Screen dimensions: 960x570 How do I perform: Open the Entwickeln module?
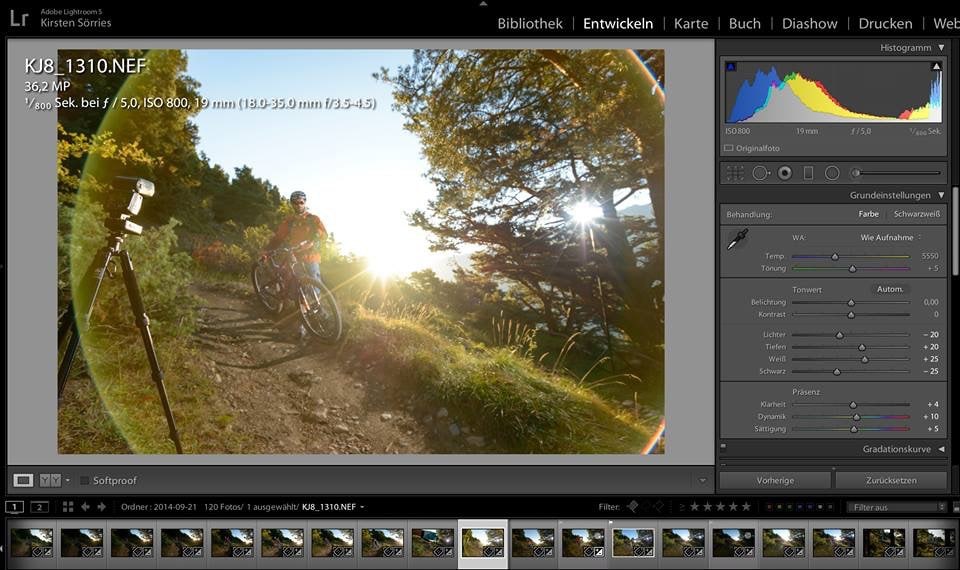[x=618, y=23]
